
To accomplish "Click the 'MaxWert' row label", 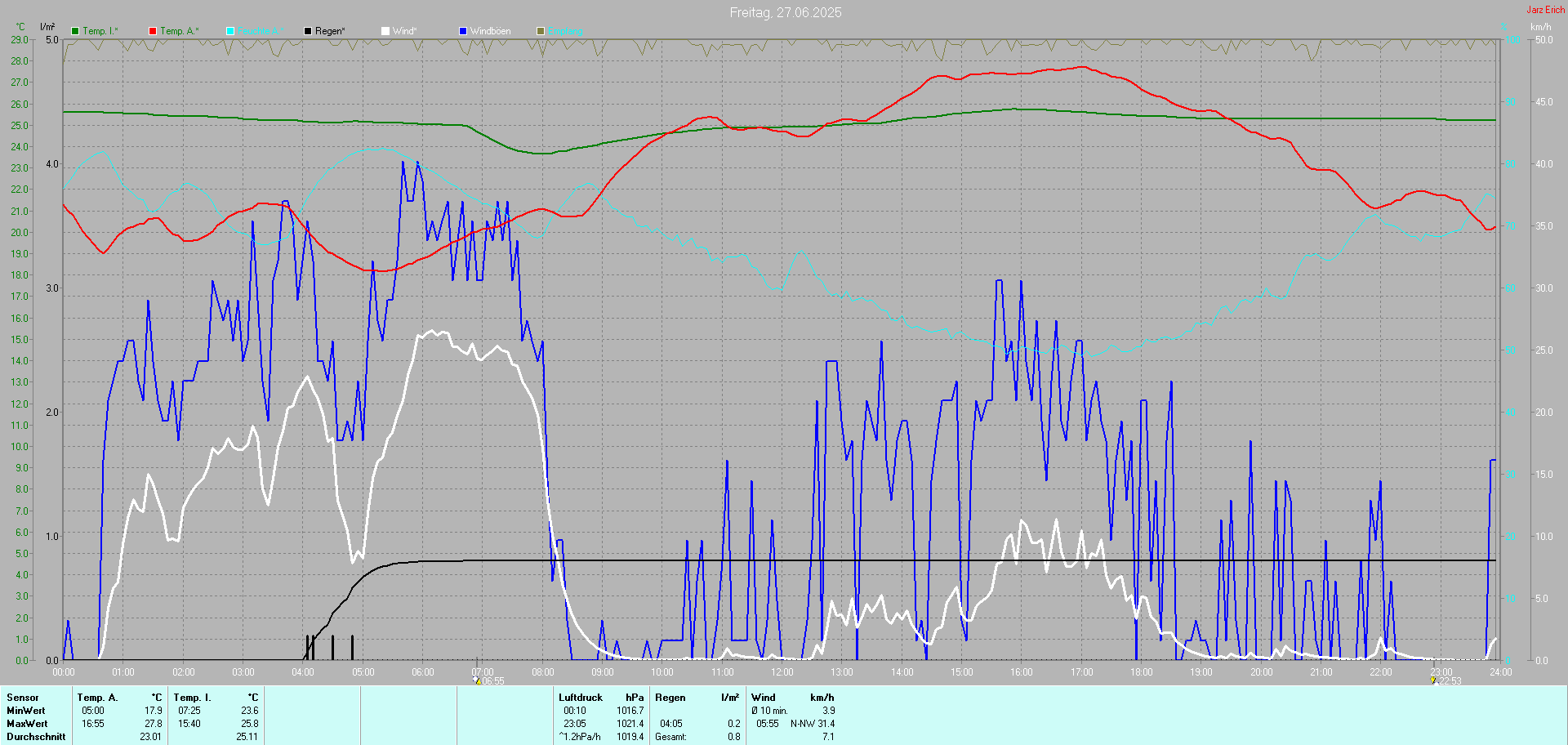I will [27, 724].
